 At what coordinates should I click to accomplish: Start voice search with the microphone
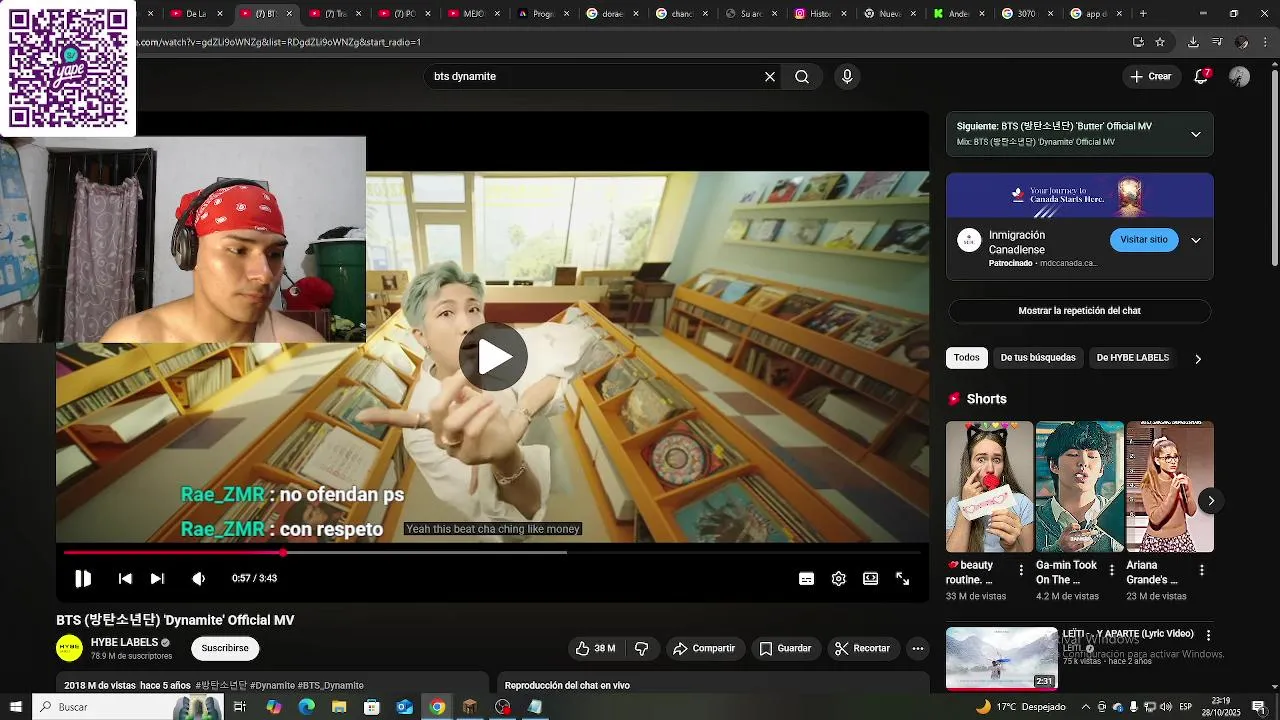[847, 76]
